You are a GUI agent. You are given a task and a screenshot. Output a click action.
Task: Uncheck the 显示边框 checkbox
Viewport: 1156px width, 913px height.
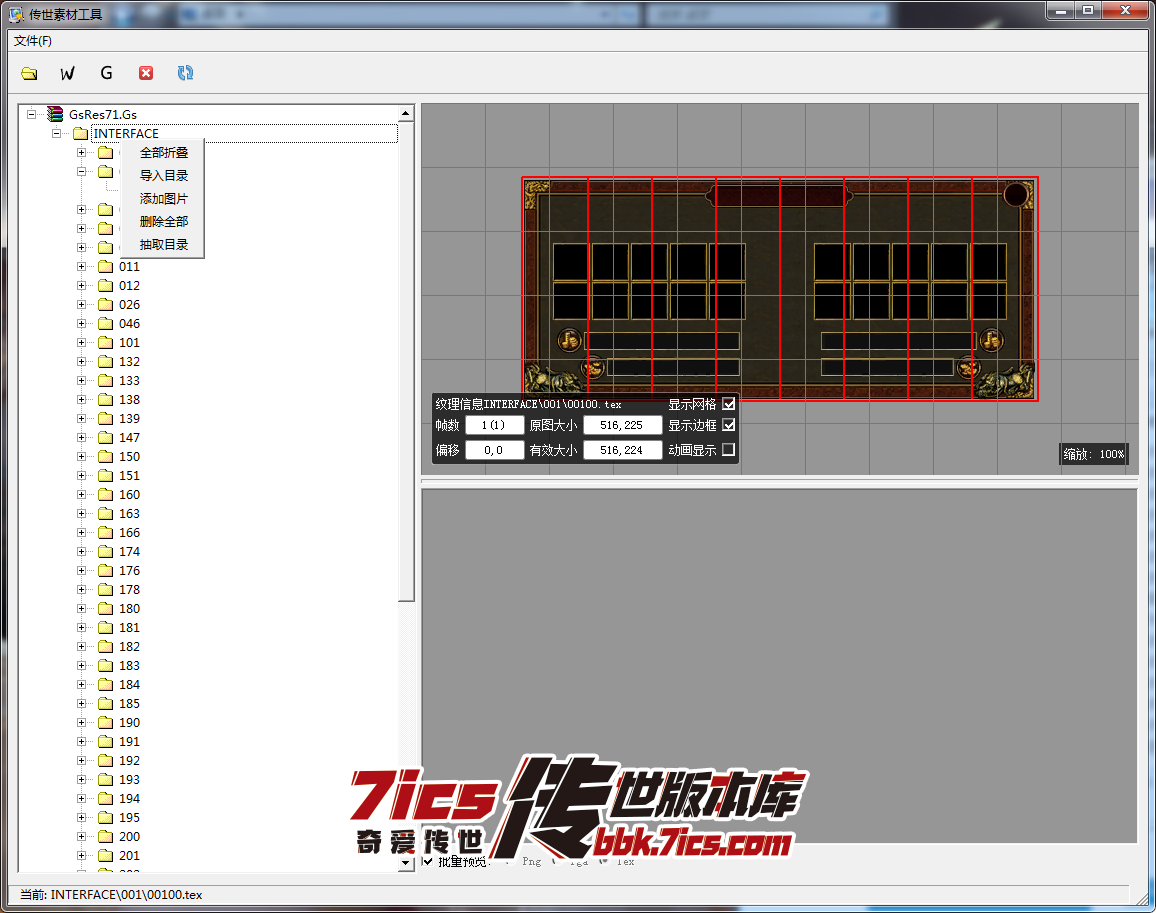point(728,426)
